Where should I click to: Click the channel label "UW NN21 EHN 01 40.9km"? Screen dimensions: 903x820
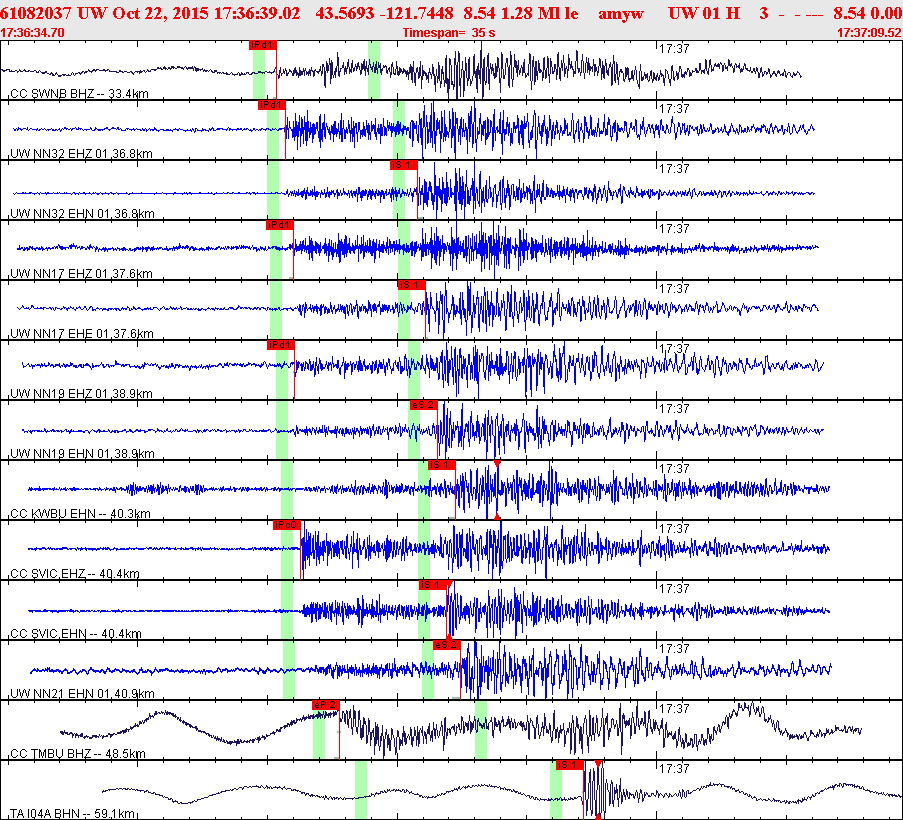point(82,694)
